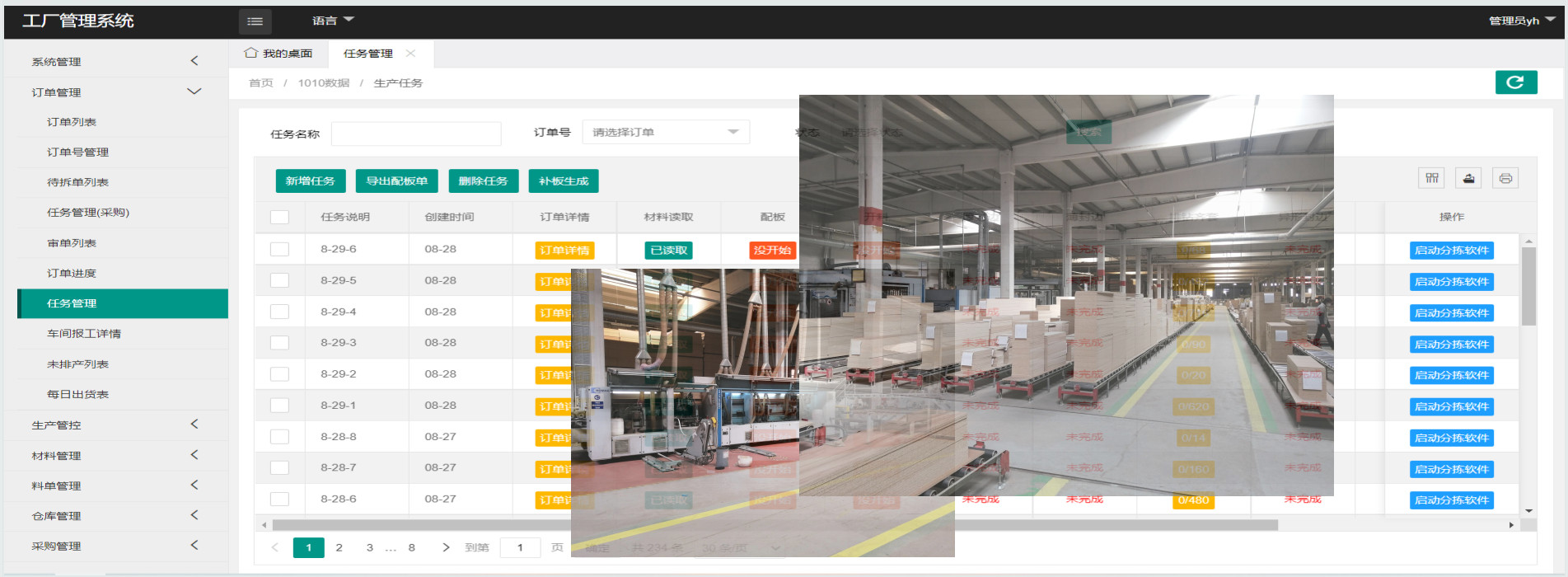The image size is (1568, 577).
Task: Click 启动分拣软件 for row 8-28-6
Action: (1452, 500)
